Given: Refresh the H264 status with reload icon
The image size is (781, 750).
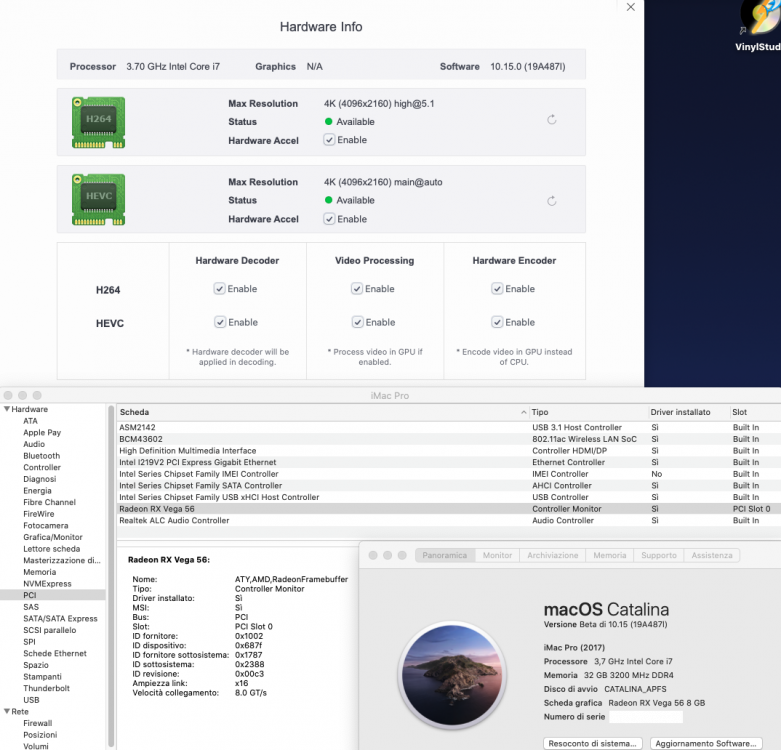Looking at the screenshot, I should pyautogui.click(x=551, y=120).
